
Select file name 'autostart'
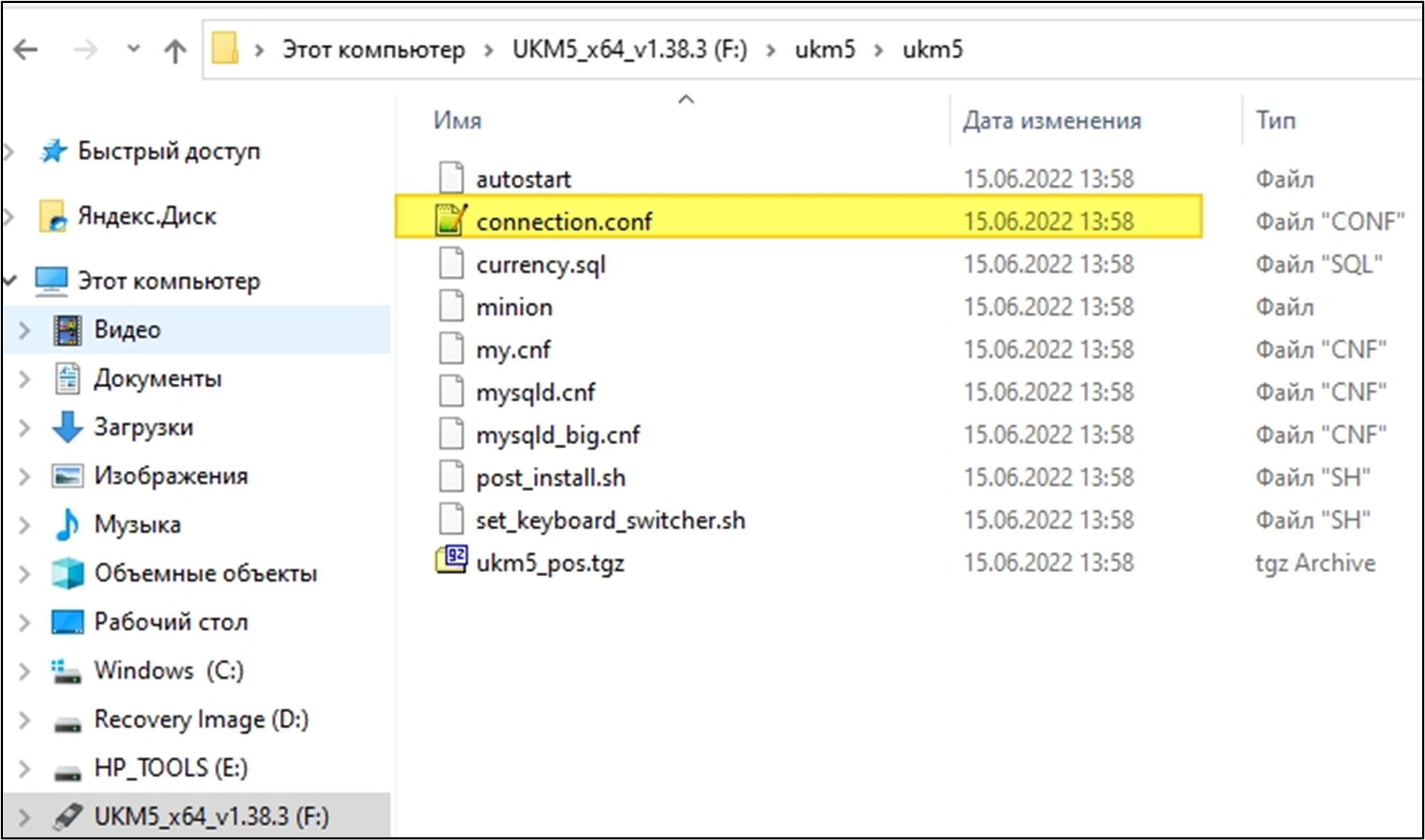[x=523, y=179]
